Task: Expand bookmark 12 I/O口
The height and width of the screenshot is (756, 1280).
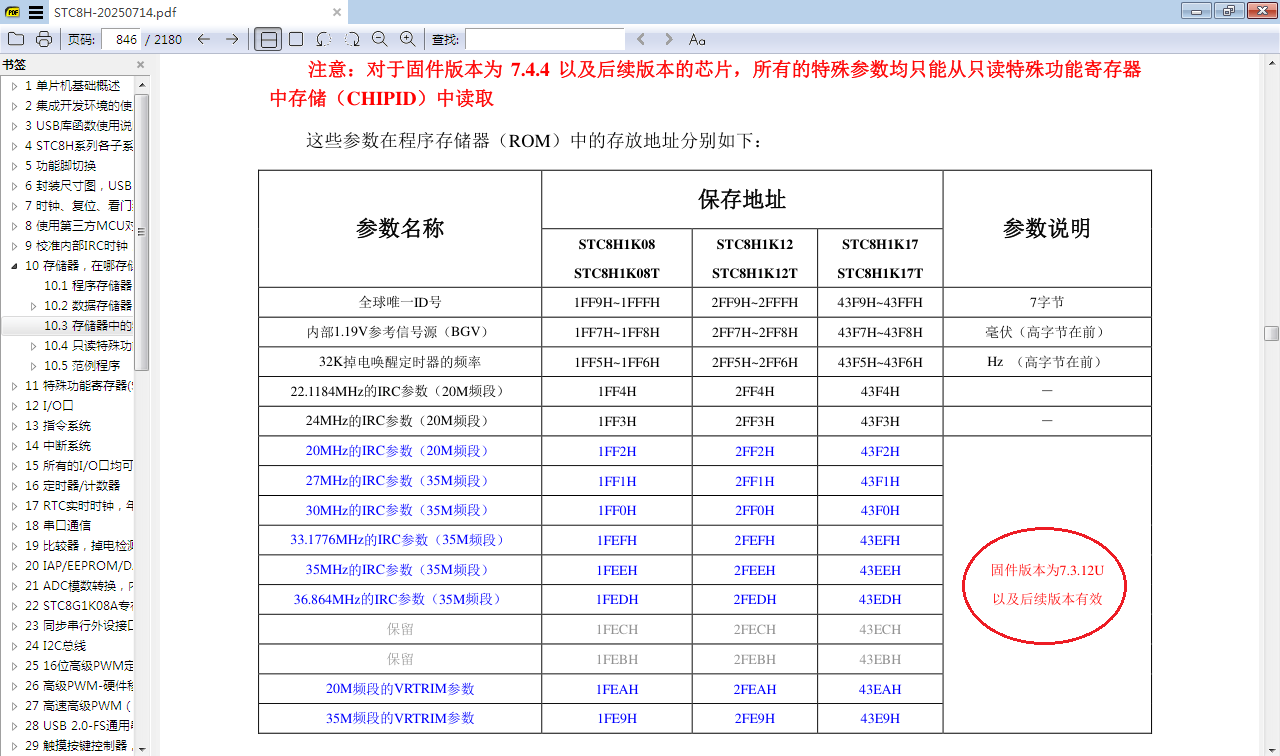Action: click(x=14, y=406)
